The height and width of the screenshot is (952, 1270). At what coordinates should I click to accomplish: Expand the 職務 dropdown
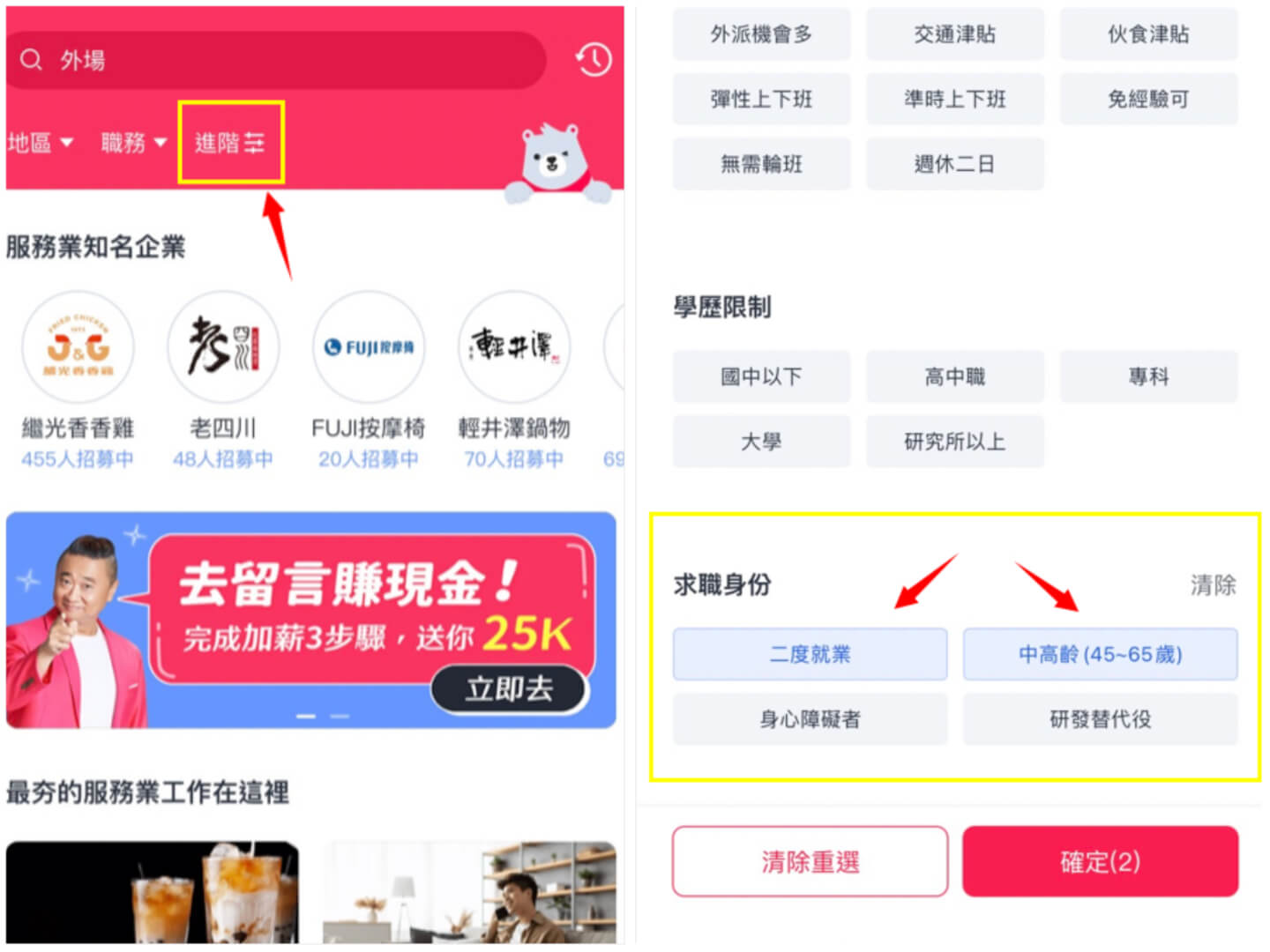(x=134, y=142)
